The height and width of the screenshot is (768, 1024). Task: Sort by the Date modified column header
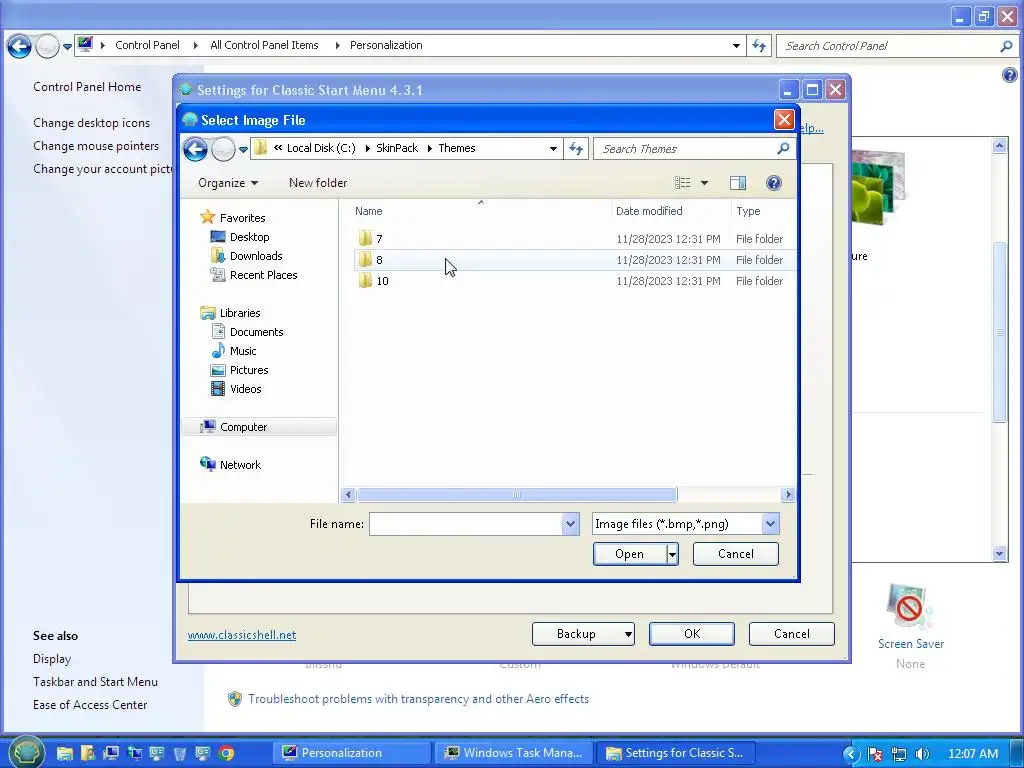click(x=671, y=211)
